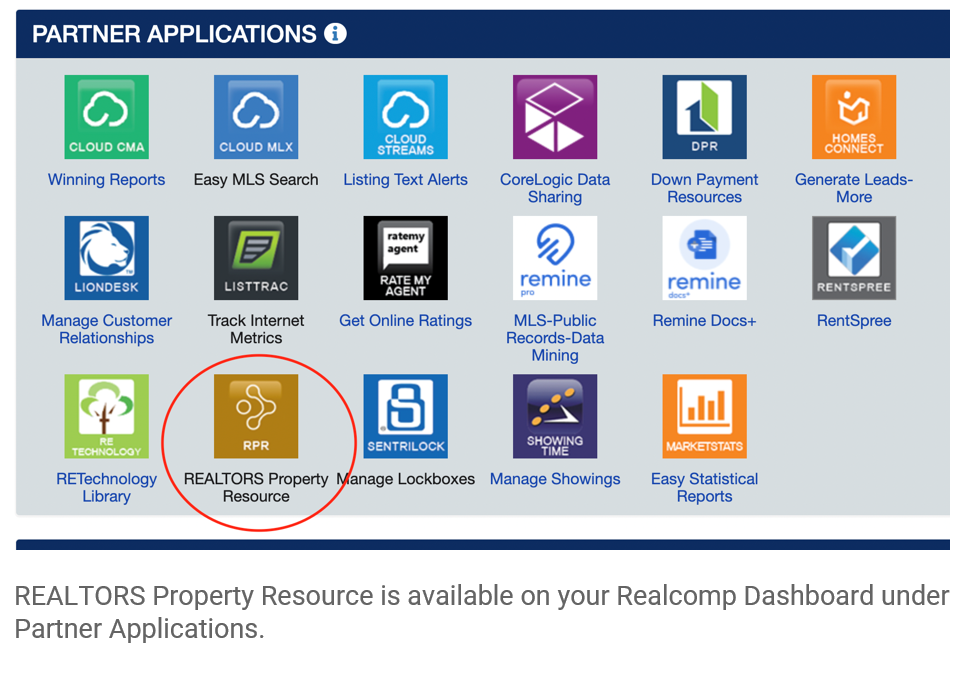Open the Cloud CMA app icon
This screenshot has width=961, height=677.
tap(107, 117)
